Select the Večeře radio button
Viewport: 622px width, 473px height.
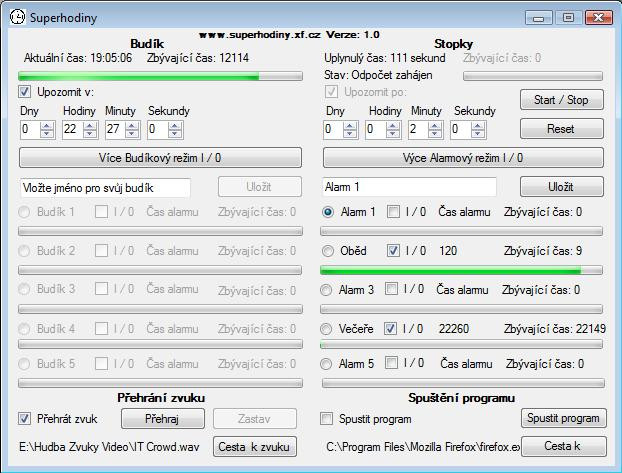(x=326, y=329)
